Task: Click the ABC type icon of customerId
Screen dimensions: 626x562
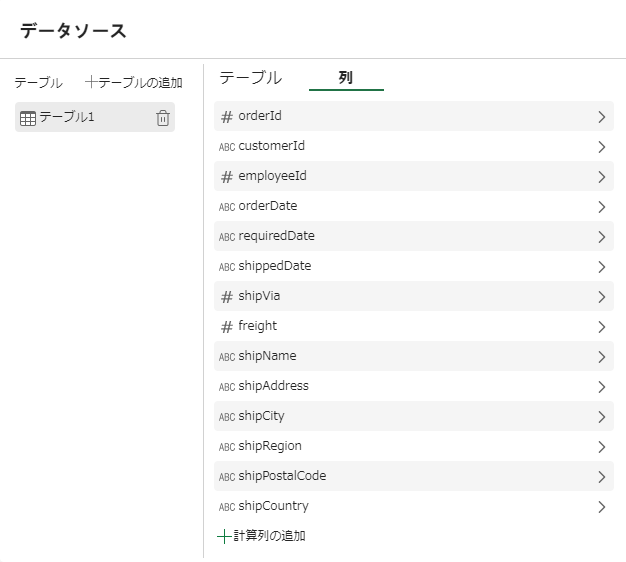Action: click(x=227, y=147)
